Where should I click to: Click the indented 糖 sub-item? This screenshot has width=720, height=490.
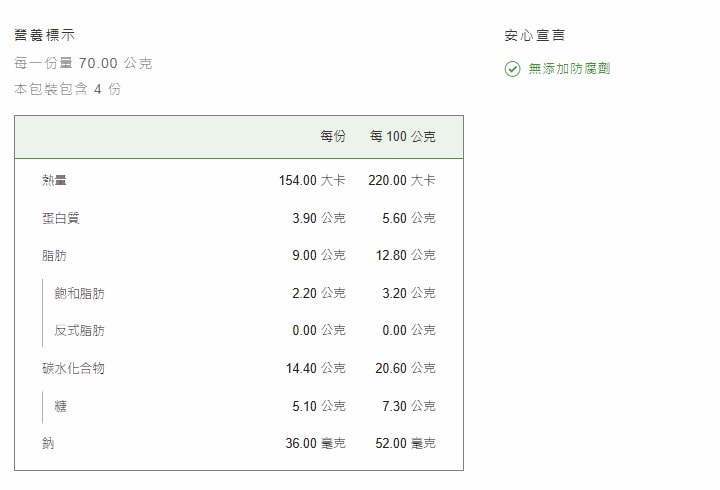coord(61,406)
